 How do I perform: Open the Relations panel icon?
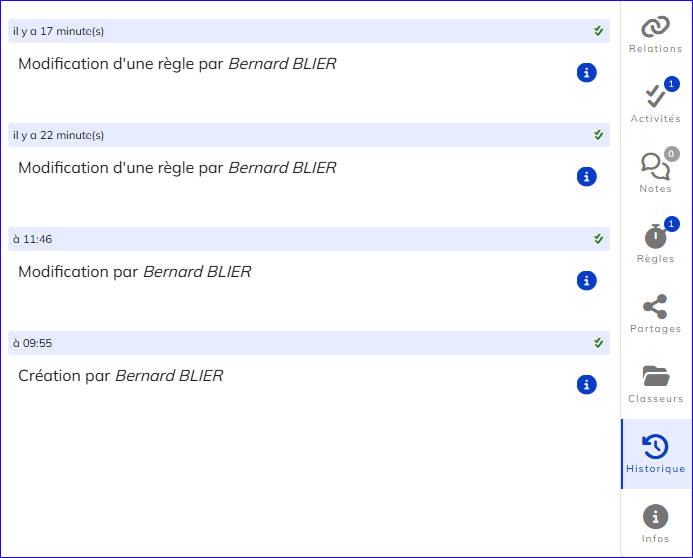point(655,27)
